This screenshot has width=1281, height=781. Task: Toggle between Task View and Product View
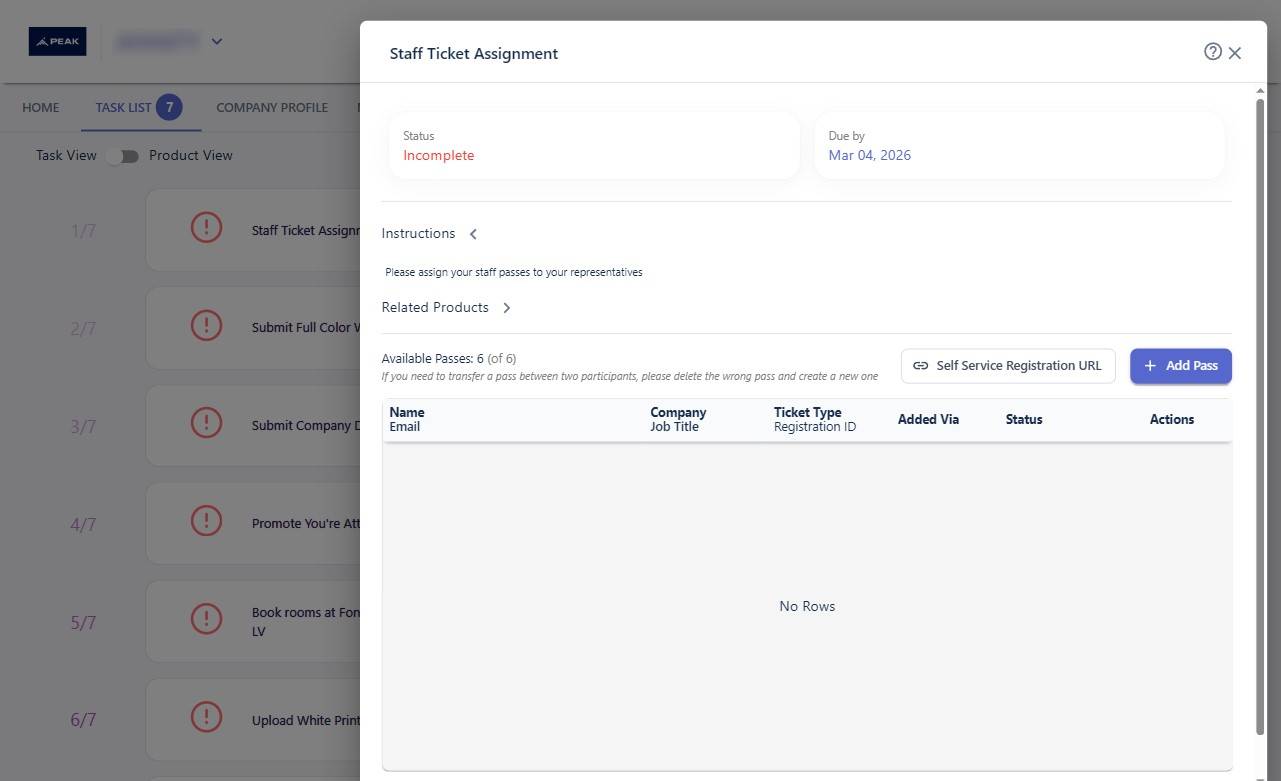[123, 156]
